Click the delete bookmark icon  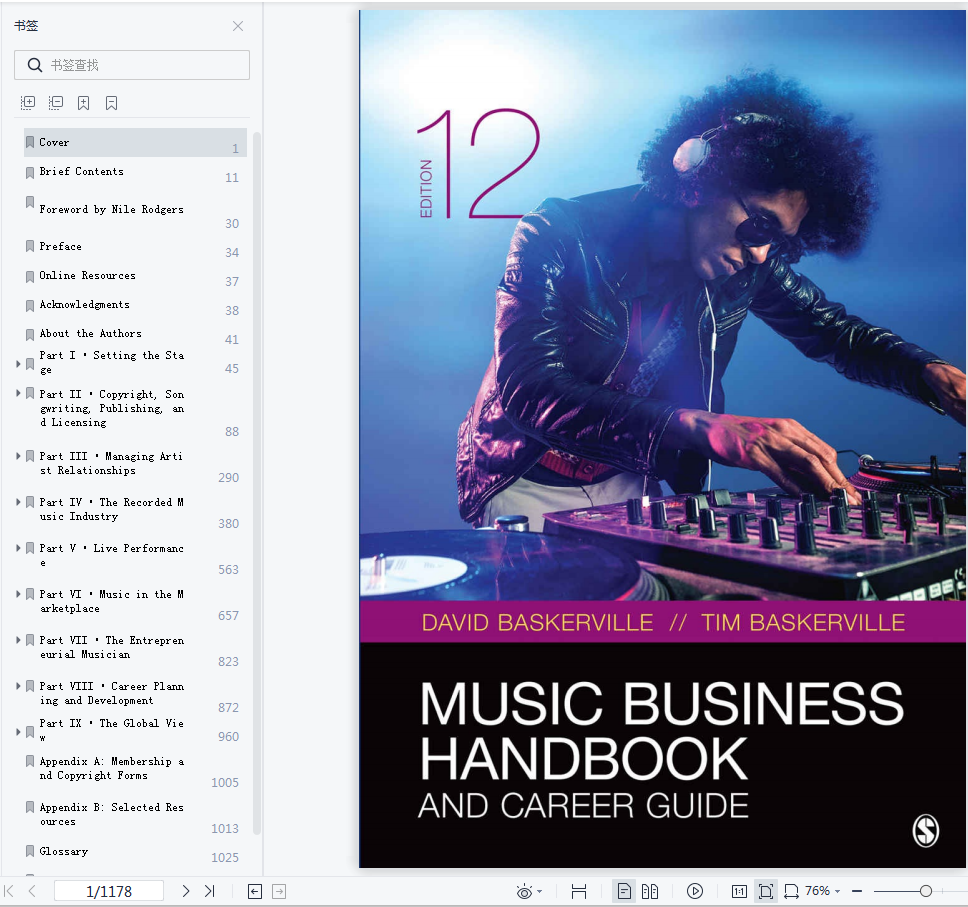point(111,102)
